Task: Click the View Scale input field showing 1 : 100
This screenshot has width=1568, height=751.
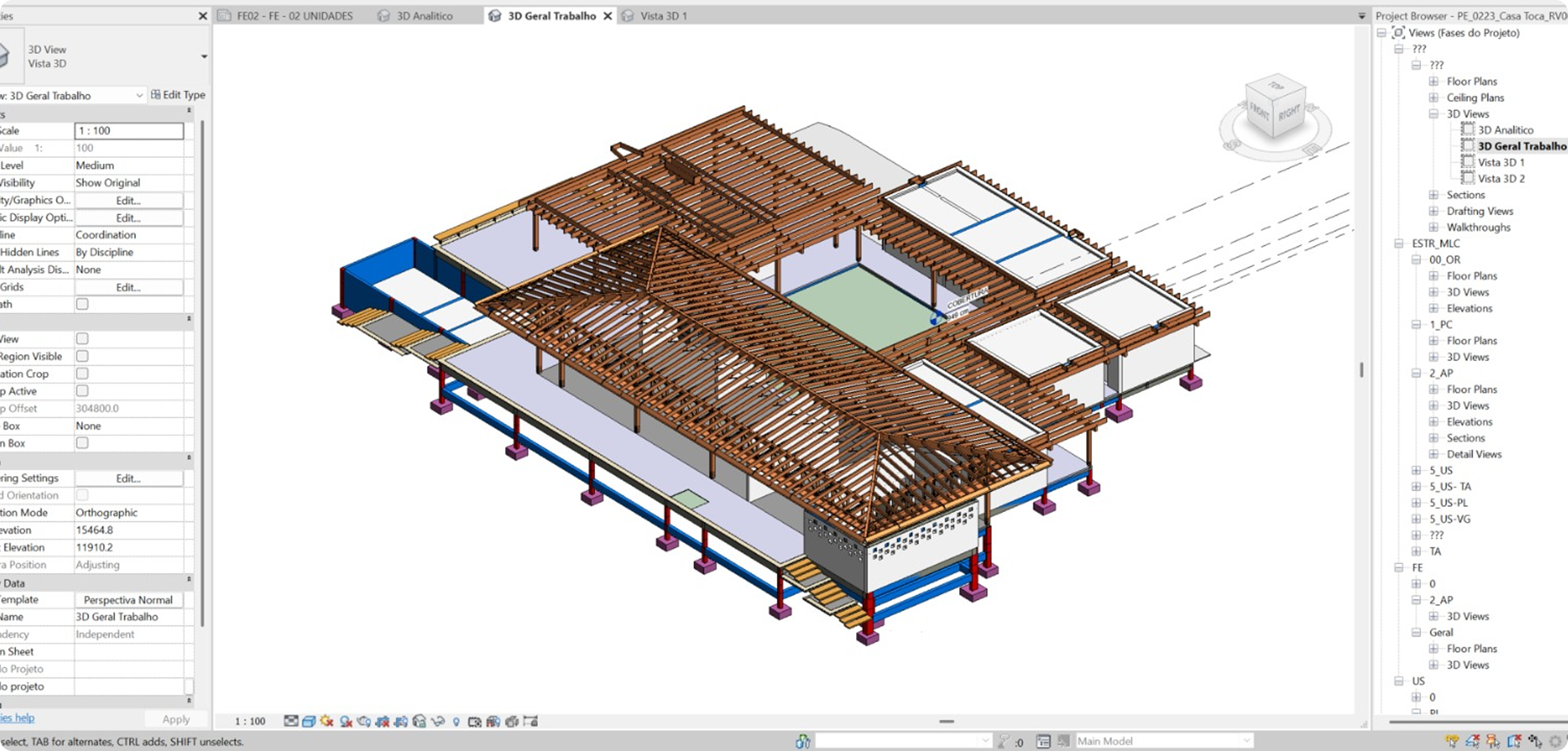Action: (x=129, y=131)
